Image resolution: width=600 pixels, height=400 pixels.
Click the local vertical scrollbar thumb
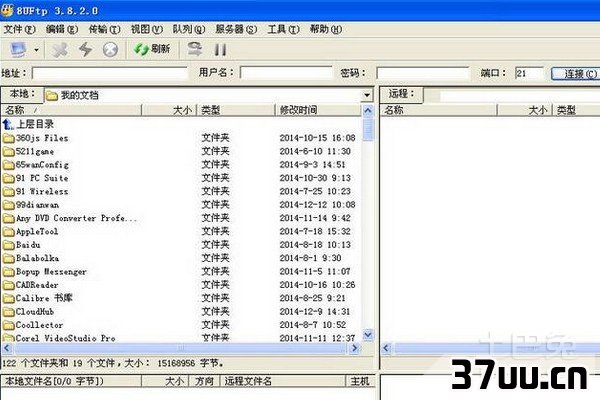pos(368,130)
